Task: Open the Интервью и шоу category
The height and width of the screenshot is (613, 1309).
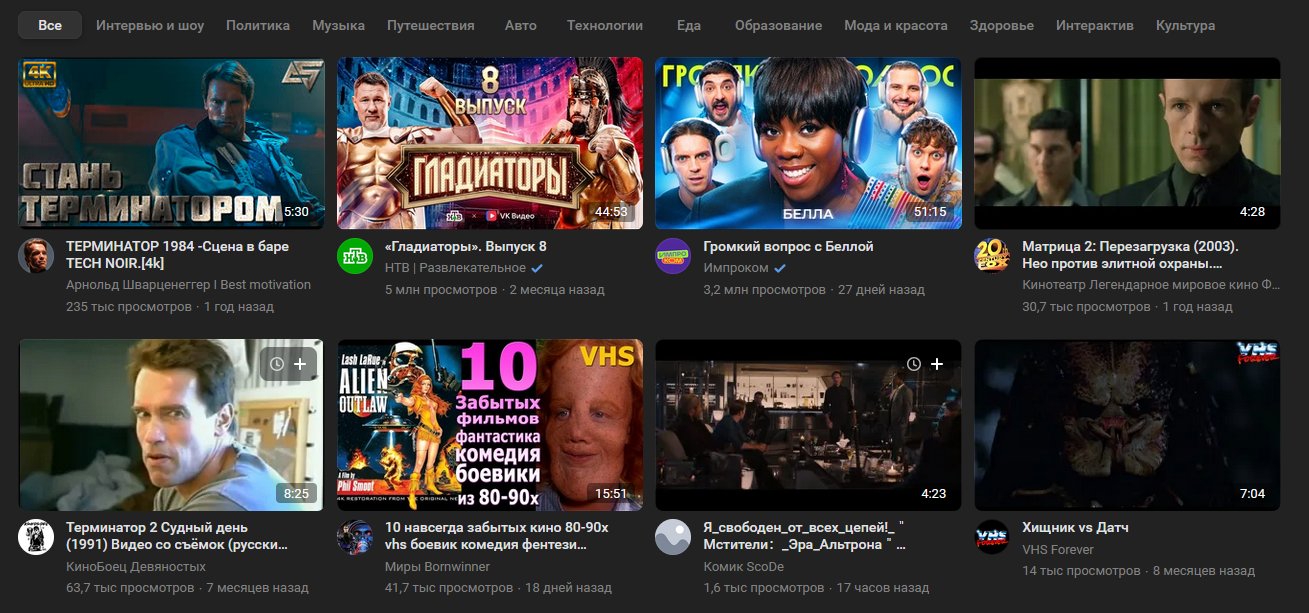Action: click(x=150, y=25)
